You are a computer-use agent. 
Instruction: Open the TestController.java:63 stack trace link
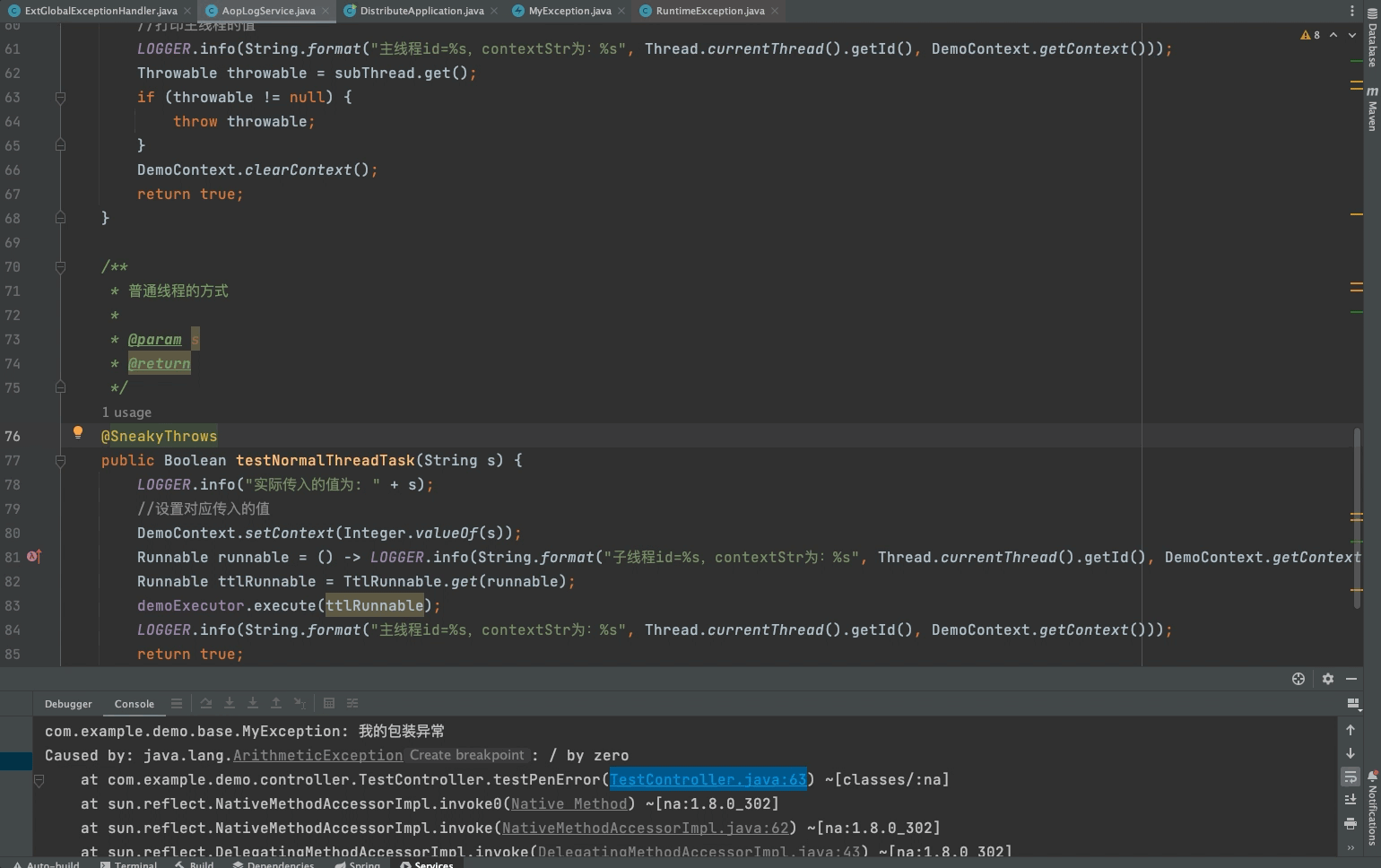708,779
